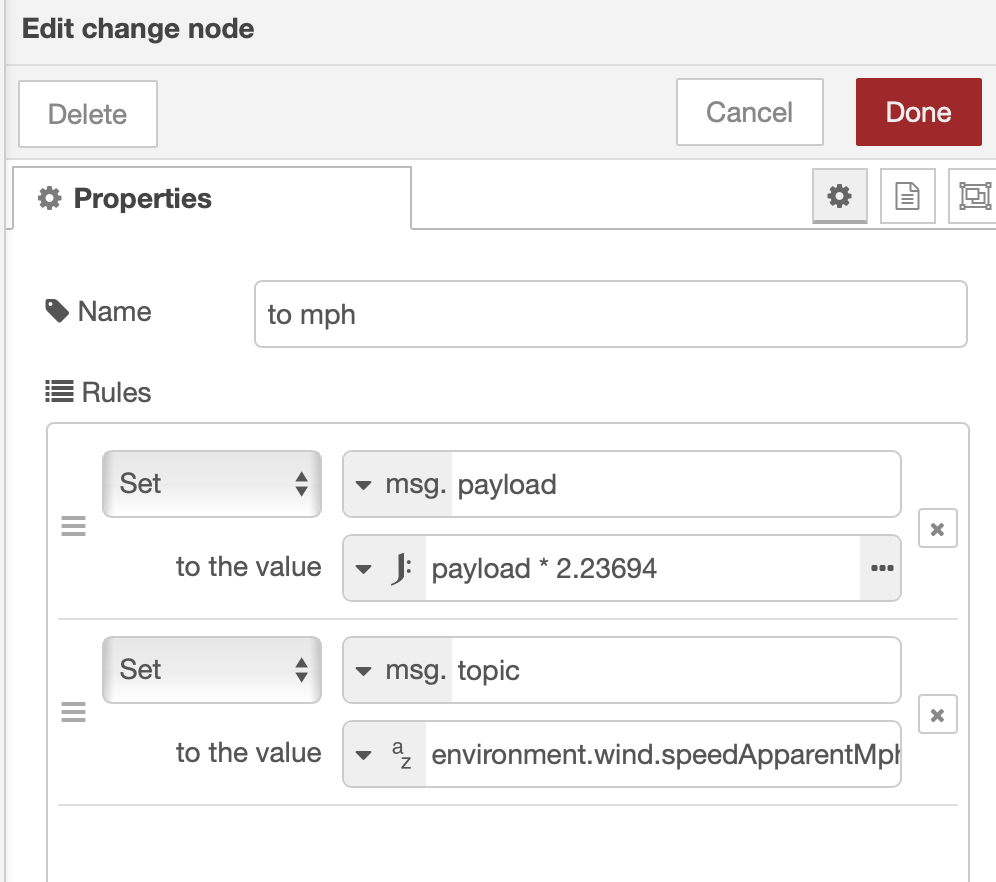Grab the first rule's reorder handle

point(74,527)
